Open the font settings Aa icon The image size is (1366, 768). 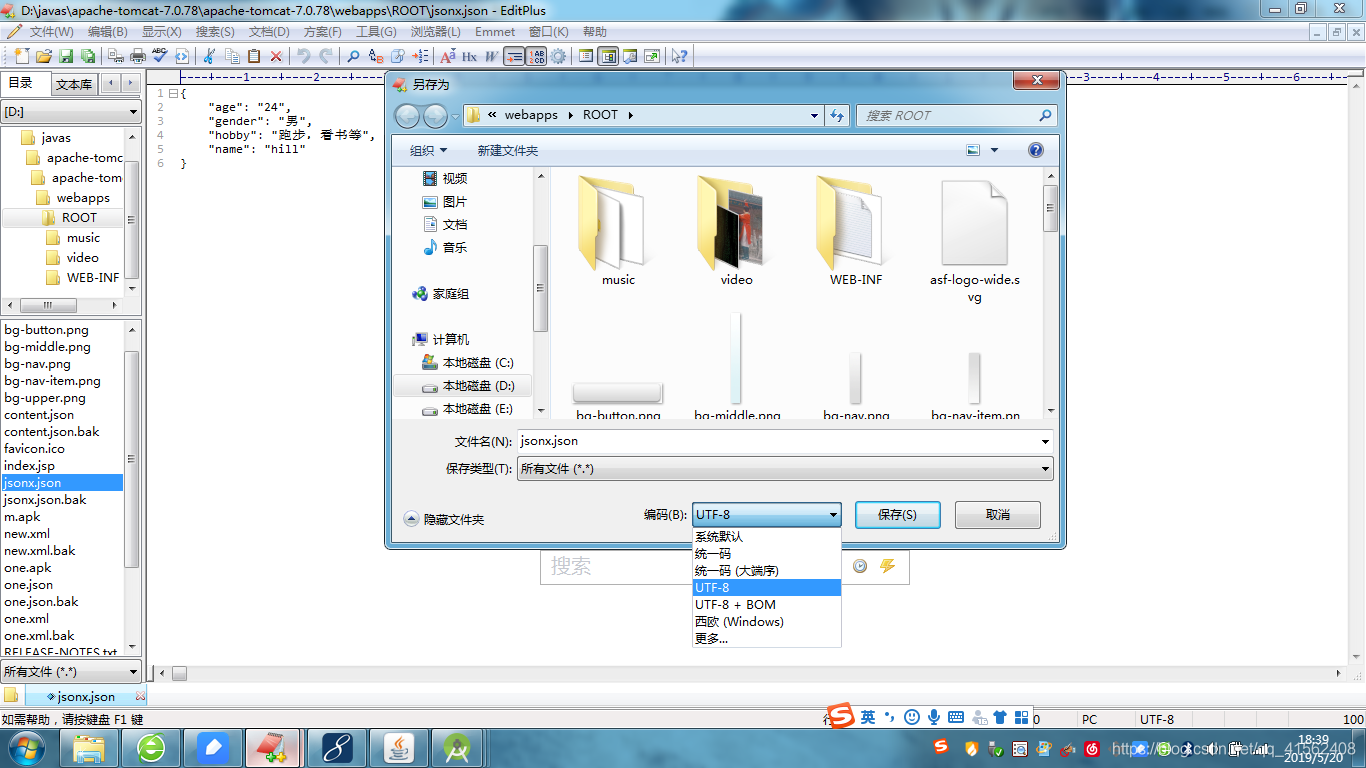448,56
